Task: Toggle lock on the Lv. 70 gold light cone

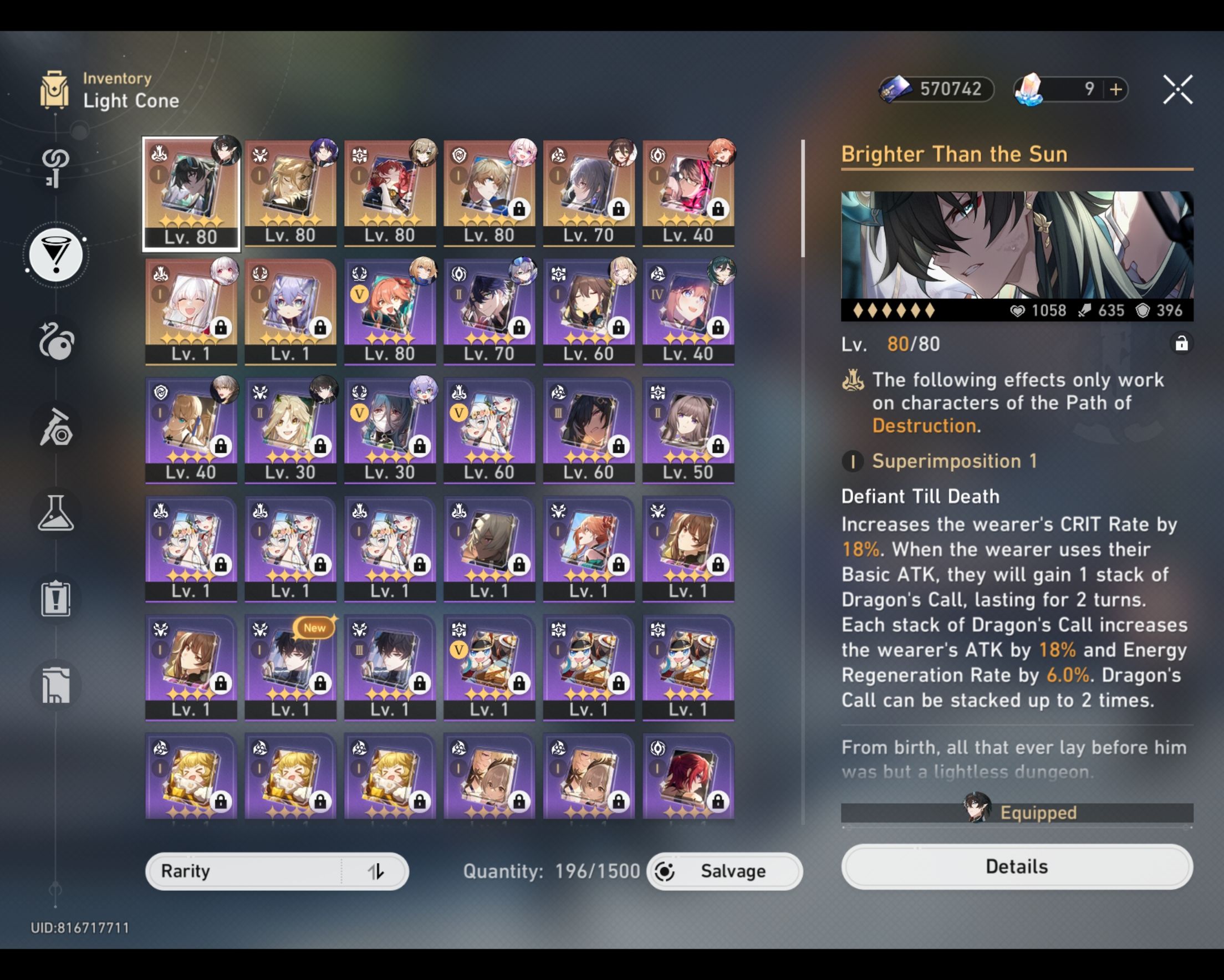Action: tap(618, 209)
